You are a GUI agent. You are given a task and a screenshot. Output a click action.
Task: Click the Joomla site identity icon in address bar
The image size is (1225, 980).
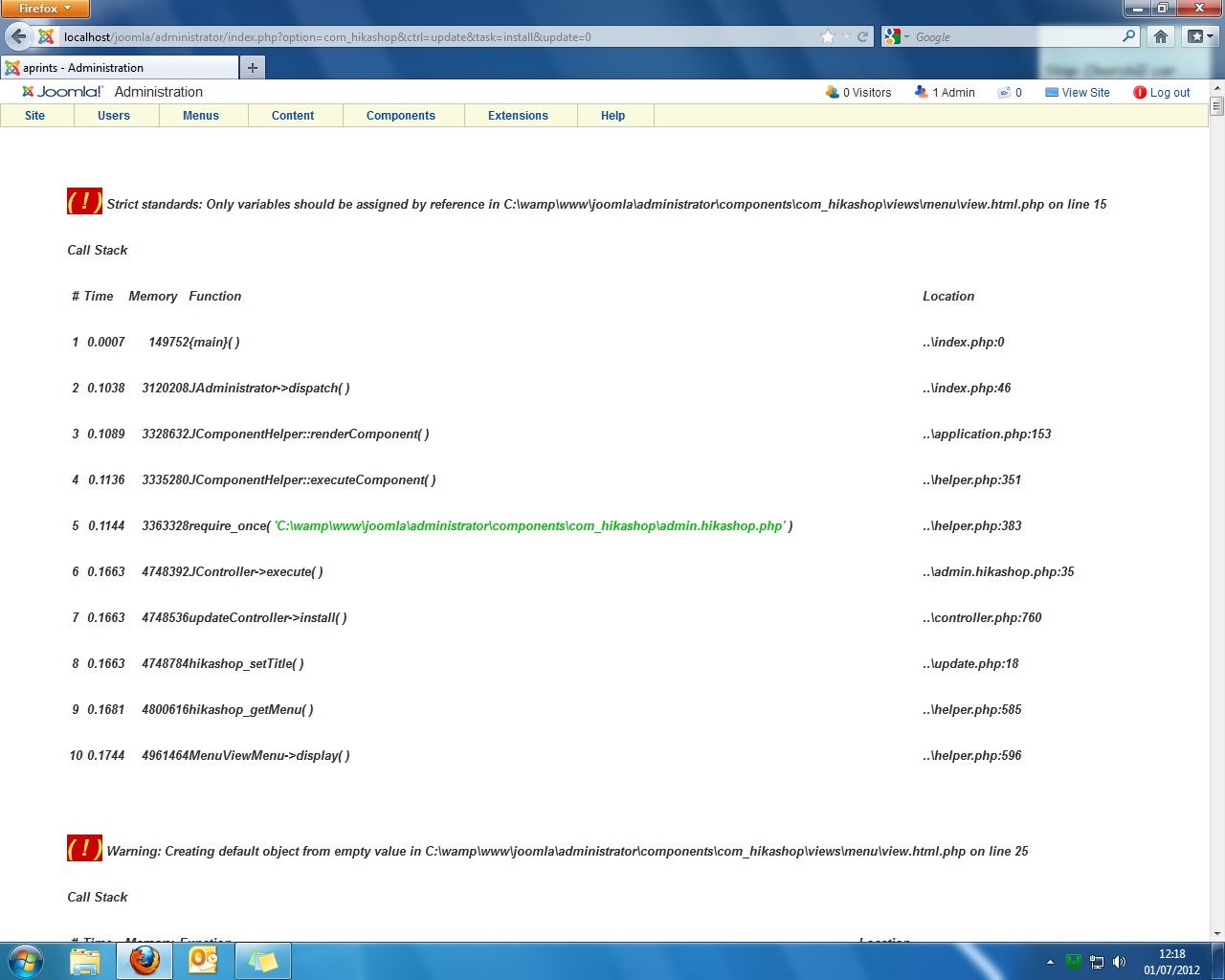click(x=46, y=37)
